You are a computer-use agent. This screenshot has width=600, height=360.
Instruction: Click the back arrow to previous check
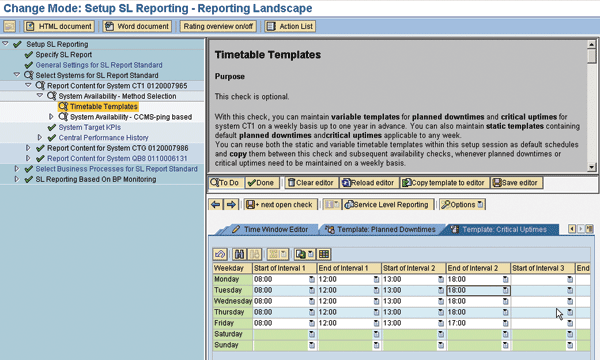(216, 205)
